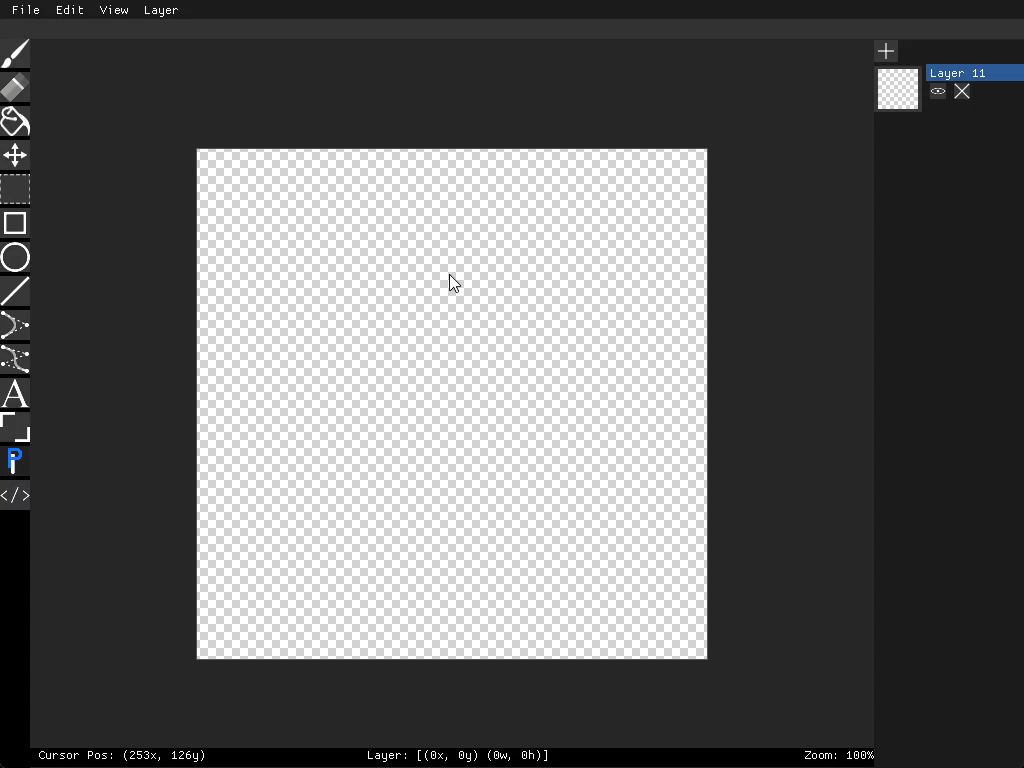
Task: Click the blue P tool icon
Action: pos(15,461)
